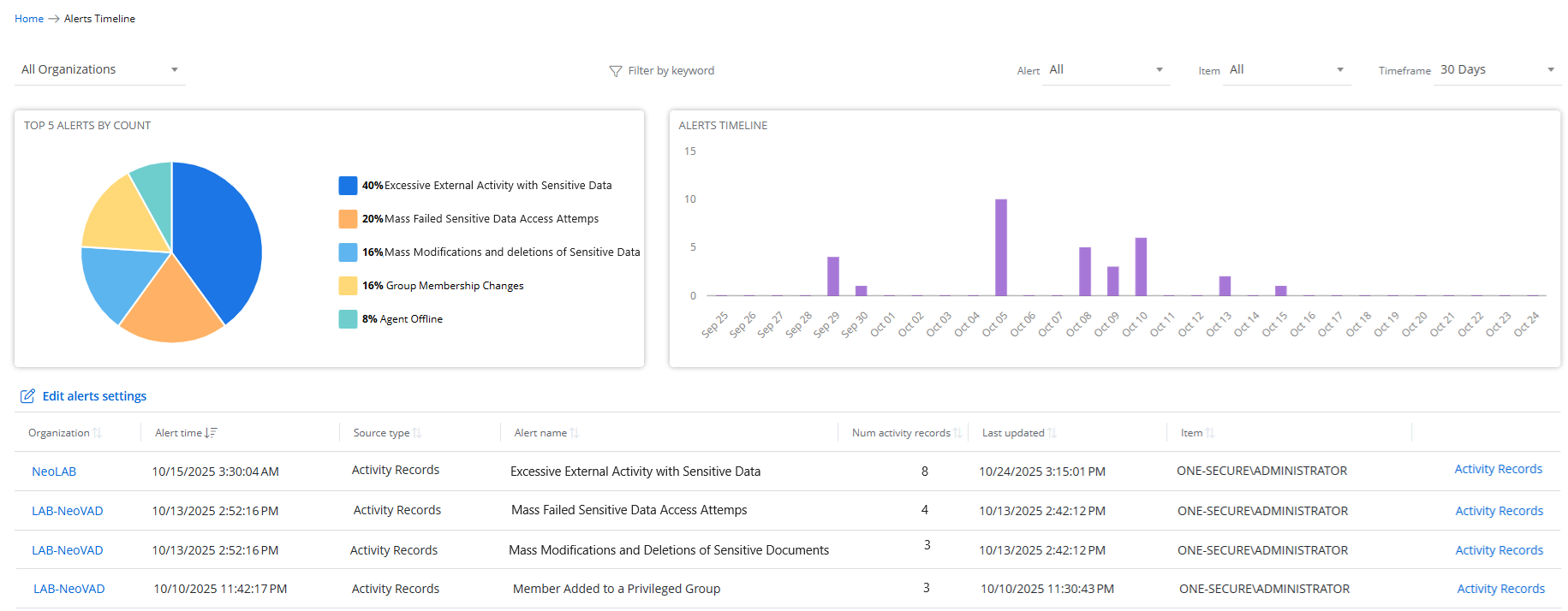
Task: Type in the Filter by keyword field
Action: pos(671,71)
